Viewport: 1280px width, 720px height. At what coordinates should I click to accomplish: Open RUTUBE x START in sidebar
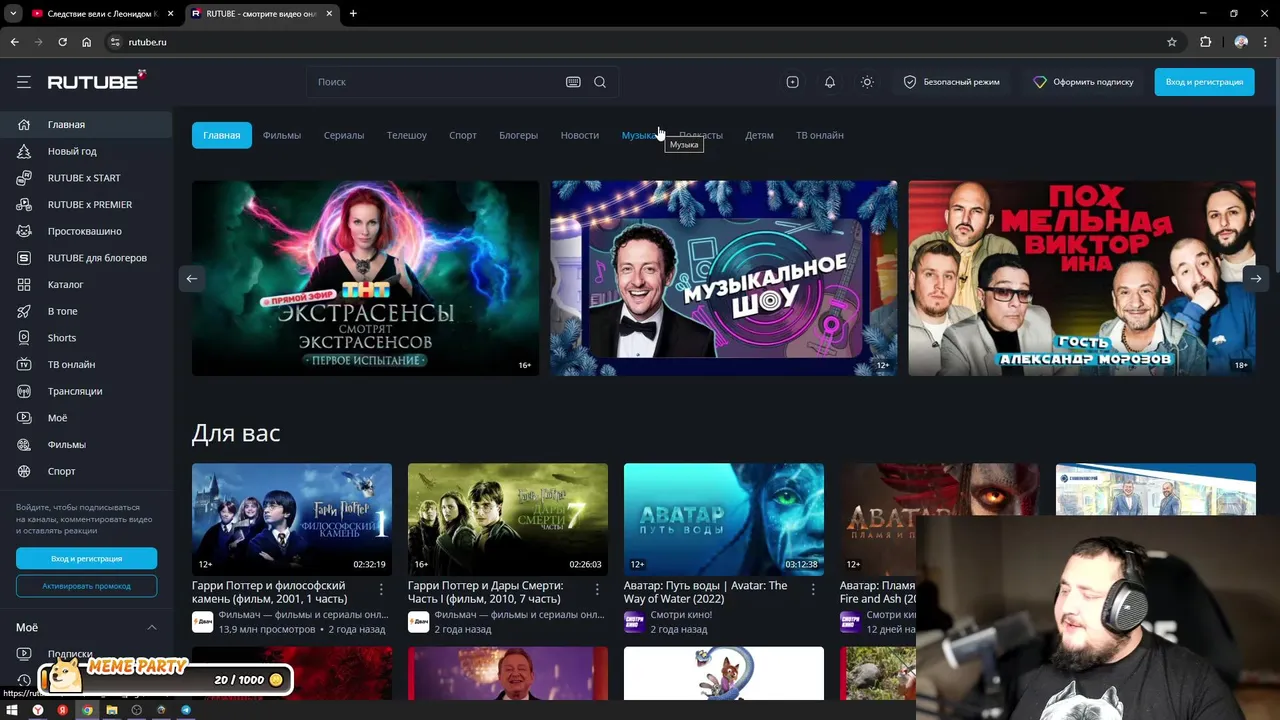point(86,178)
